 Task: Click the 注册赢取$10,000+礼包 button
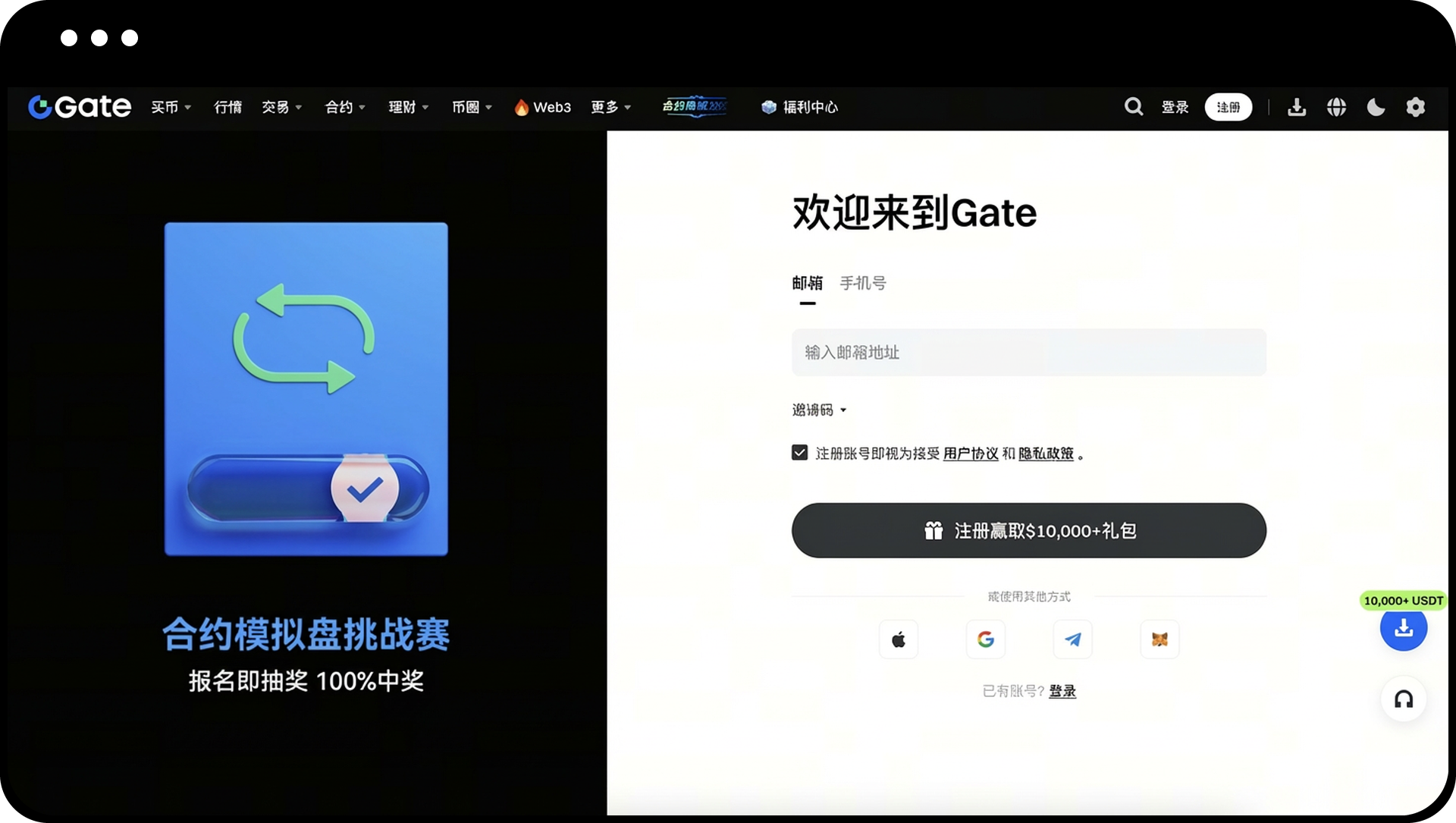click(x=1028, y=530)
